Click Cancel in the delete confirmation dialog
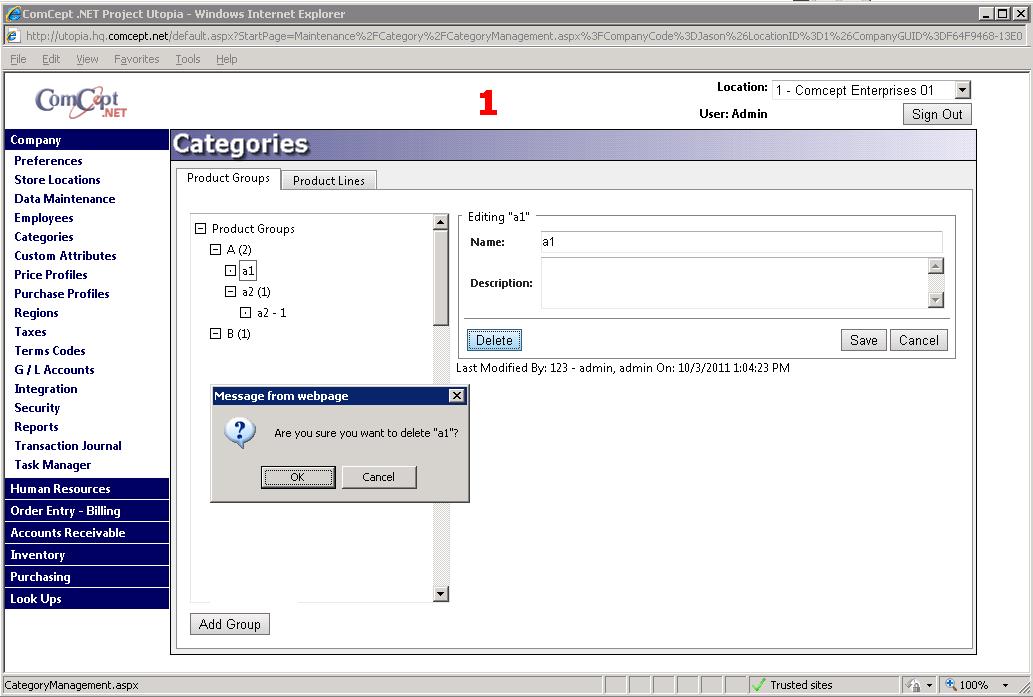The width and height of the screenshot is (1033, 697). (x=378, y=477)
